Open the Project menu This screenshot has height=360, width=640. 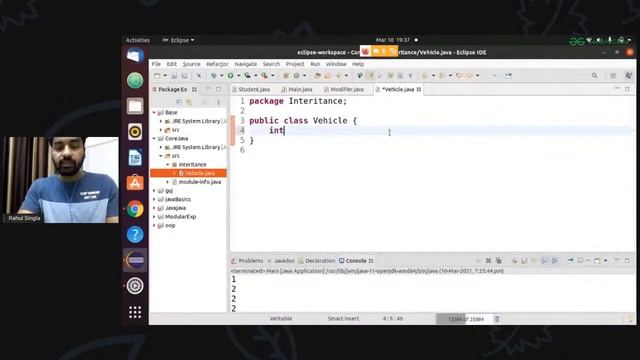pos(295,64)
